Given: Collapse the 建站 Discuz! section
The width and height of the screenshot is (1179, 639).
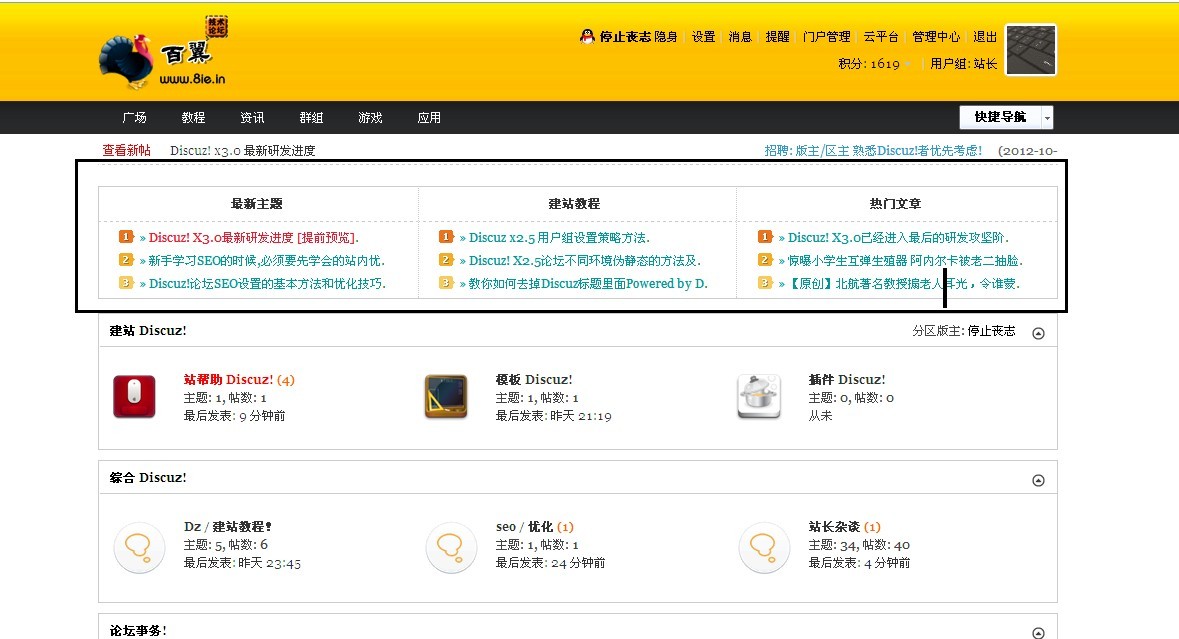Looking at the screenshot, I should pyautogui.click(x=1038, y=333).
